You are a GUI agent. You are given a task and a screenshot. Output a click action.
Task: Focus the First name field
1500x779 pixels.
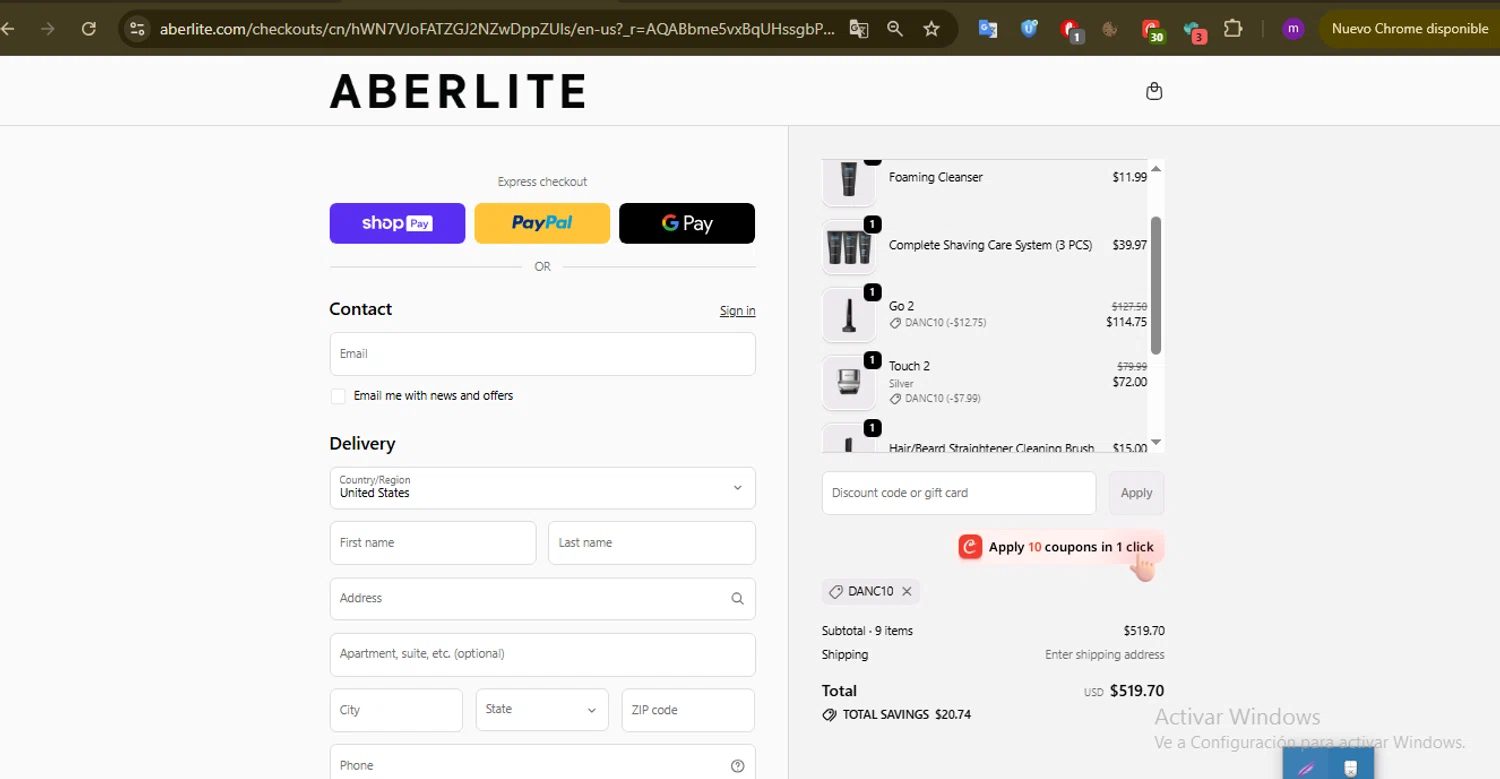tap(433, 543)
